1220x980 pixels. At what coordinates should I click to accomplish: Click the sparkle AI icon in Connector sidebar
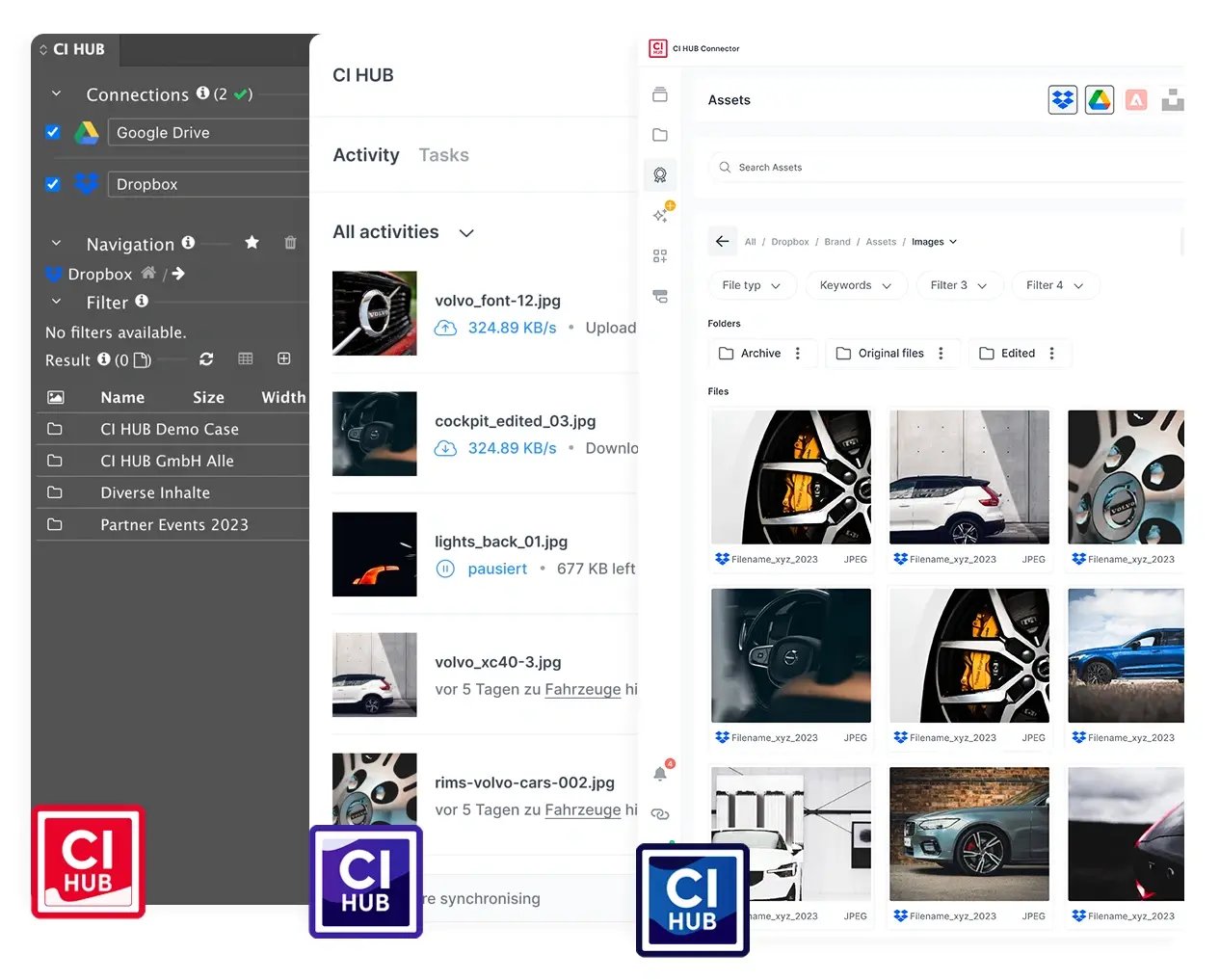point(661,214)
